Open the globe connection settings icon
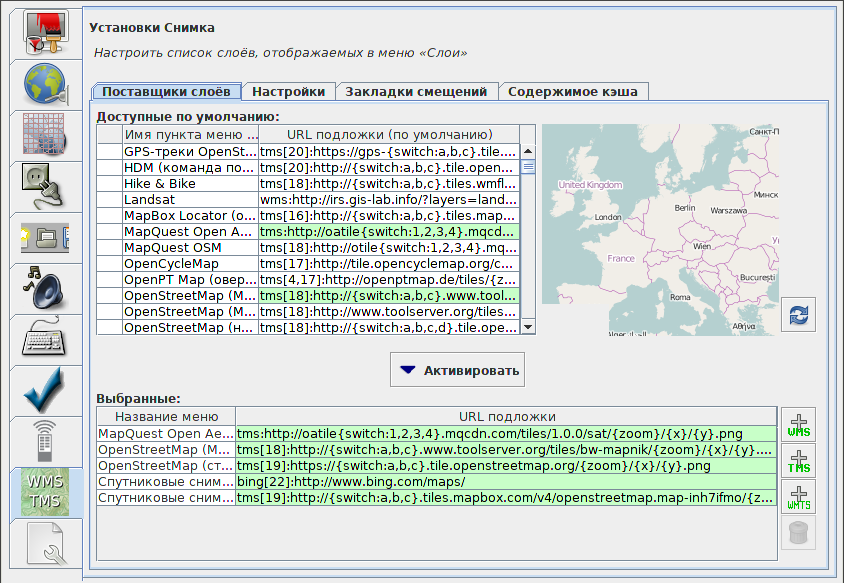The image size is (844, 583). (x=46, y=85)
